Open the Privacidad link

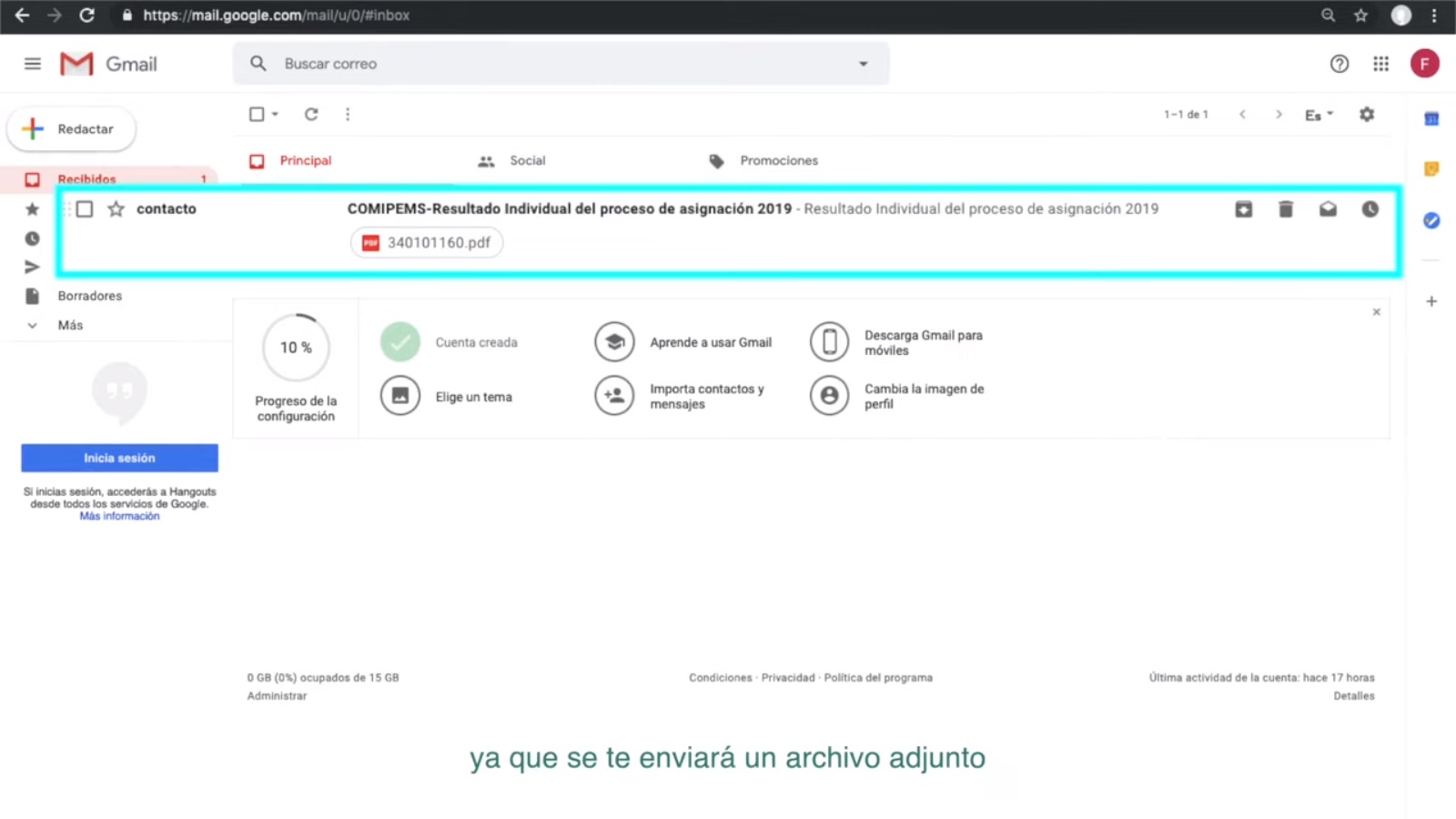[x=788, y=678]
